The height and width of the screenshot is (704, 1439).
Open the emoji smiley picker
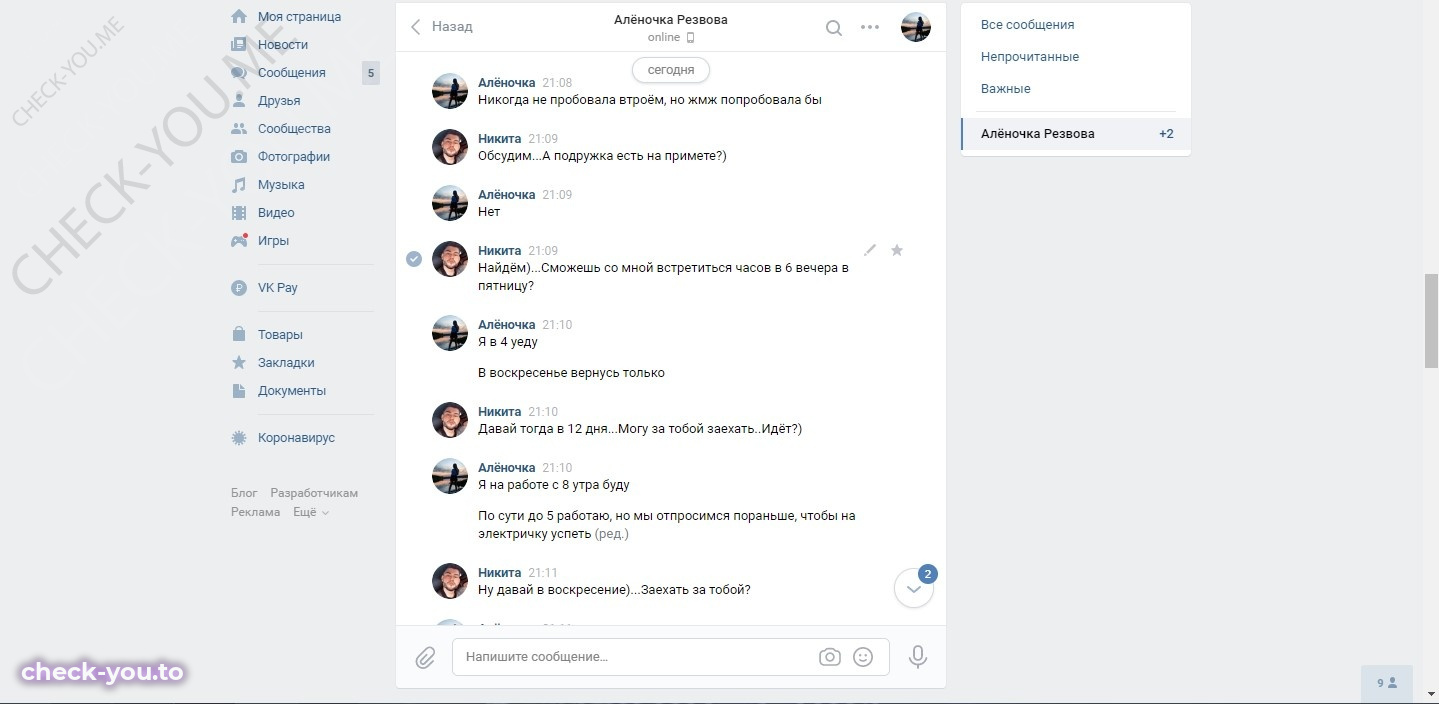coord(863,657)
